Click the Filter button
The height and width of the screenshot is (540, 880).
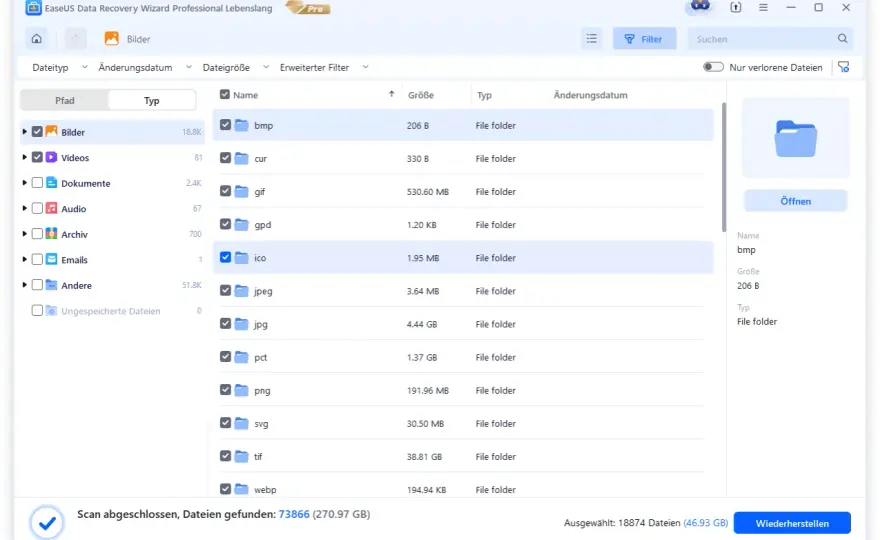click(644, 39)
